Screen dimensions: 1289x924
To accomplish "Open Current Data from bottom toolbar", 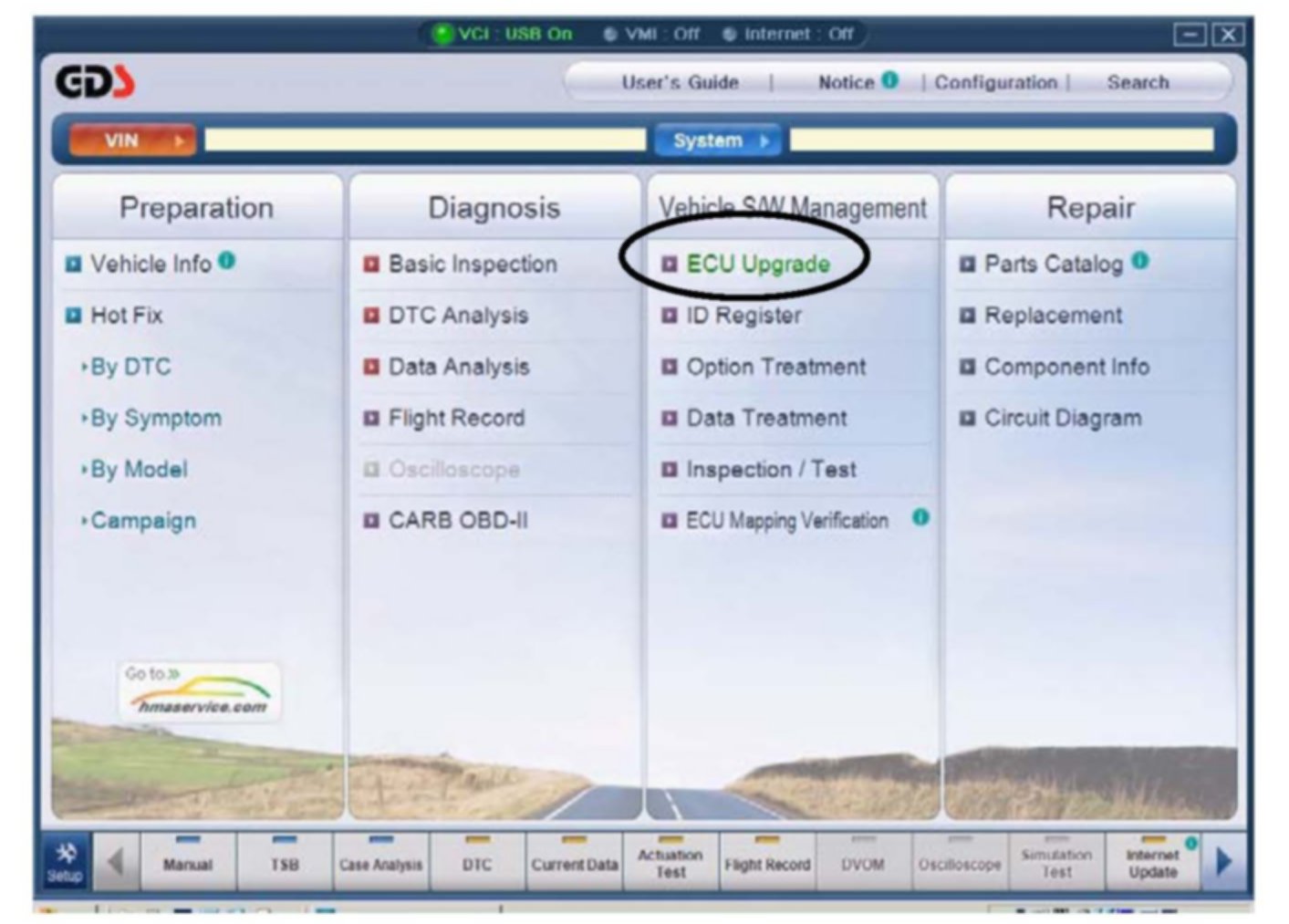I will (574, 863).
